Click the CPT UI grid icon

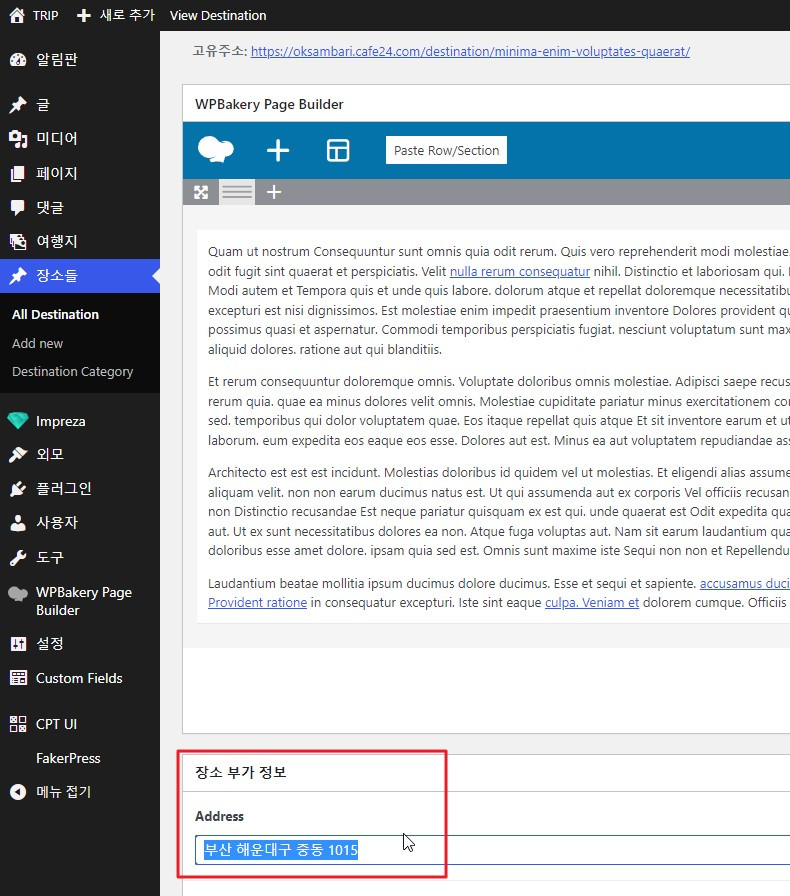coord(18,724)
